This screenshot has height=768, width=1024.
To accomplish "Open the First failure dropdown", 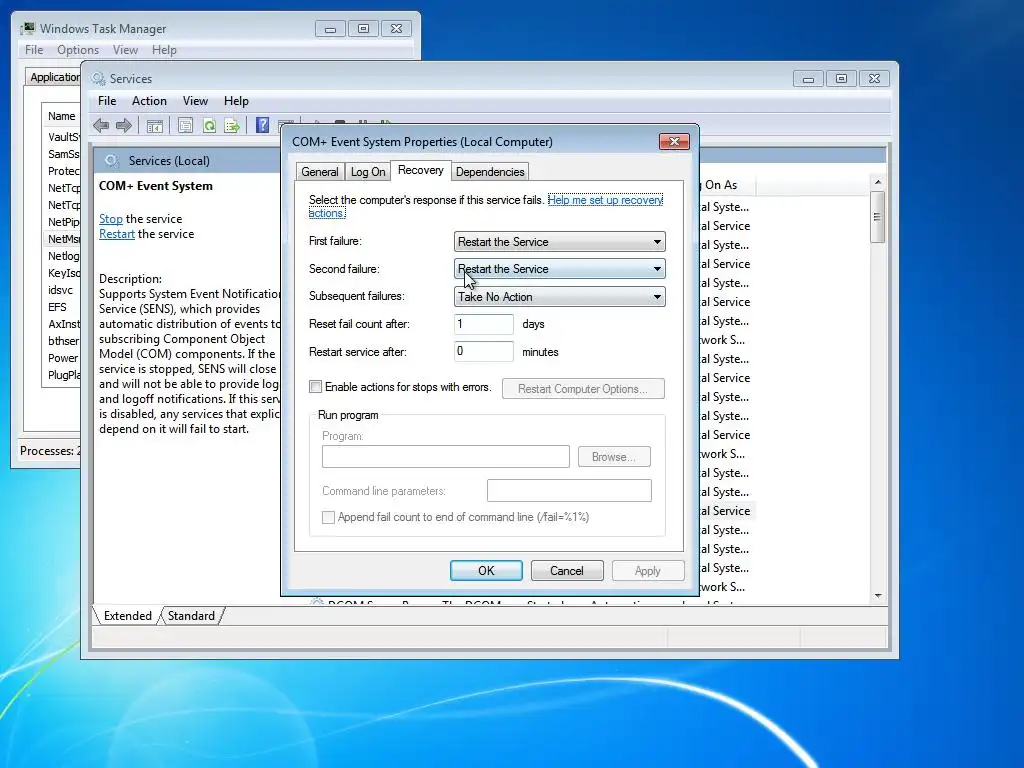I will tap(560, 242).
